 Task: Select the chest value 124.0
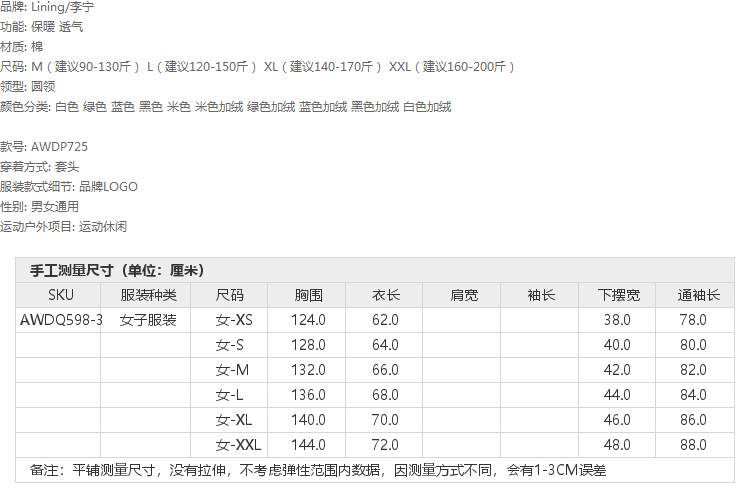click(308, 320)
